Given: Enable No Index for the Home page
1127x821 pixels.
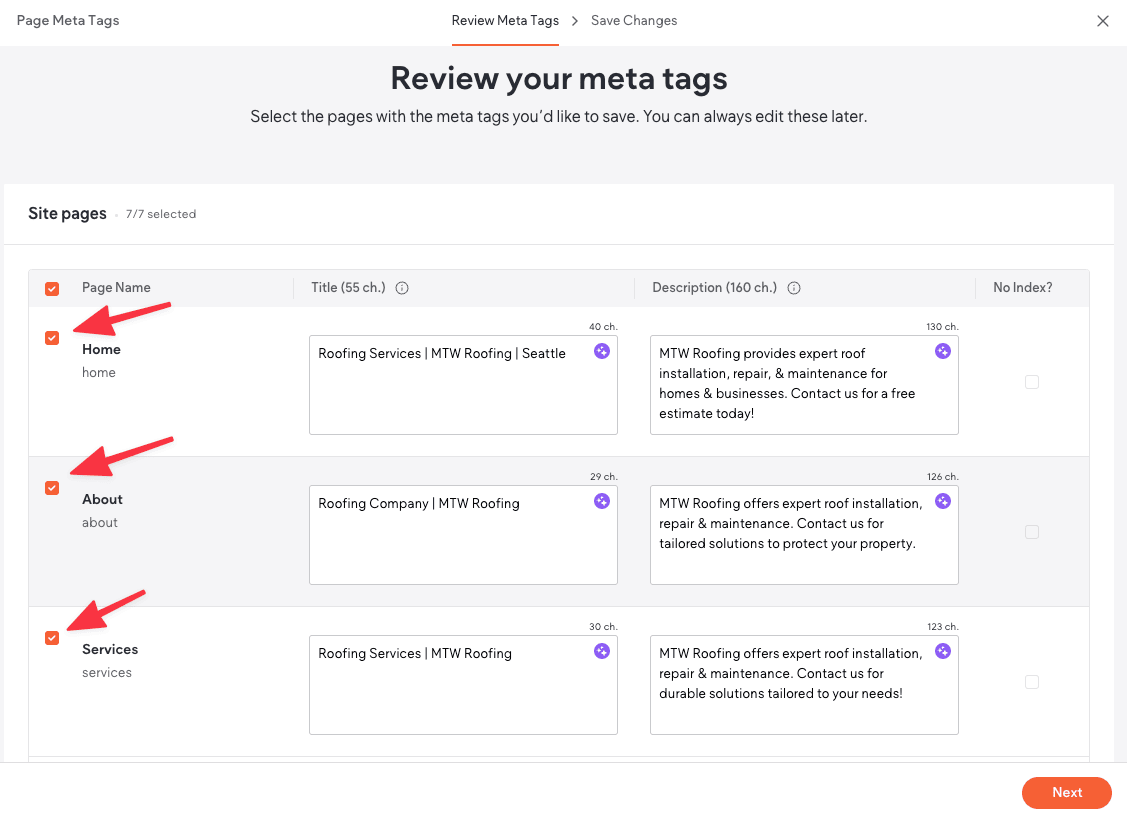Looking at the screenshot, I should (1031, 382).
